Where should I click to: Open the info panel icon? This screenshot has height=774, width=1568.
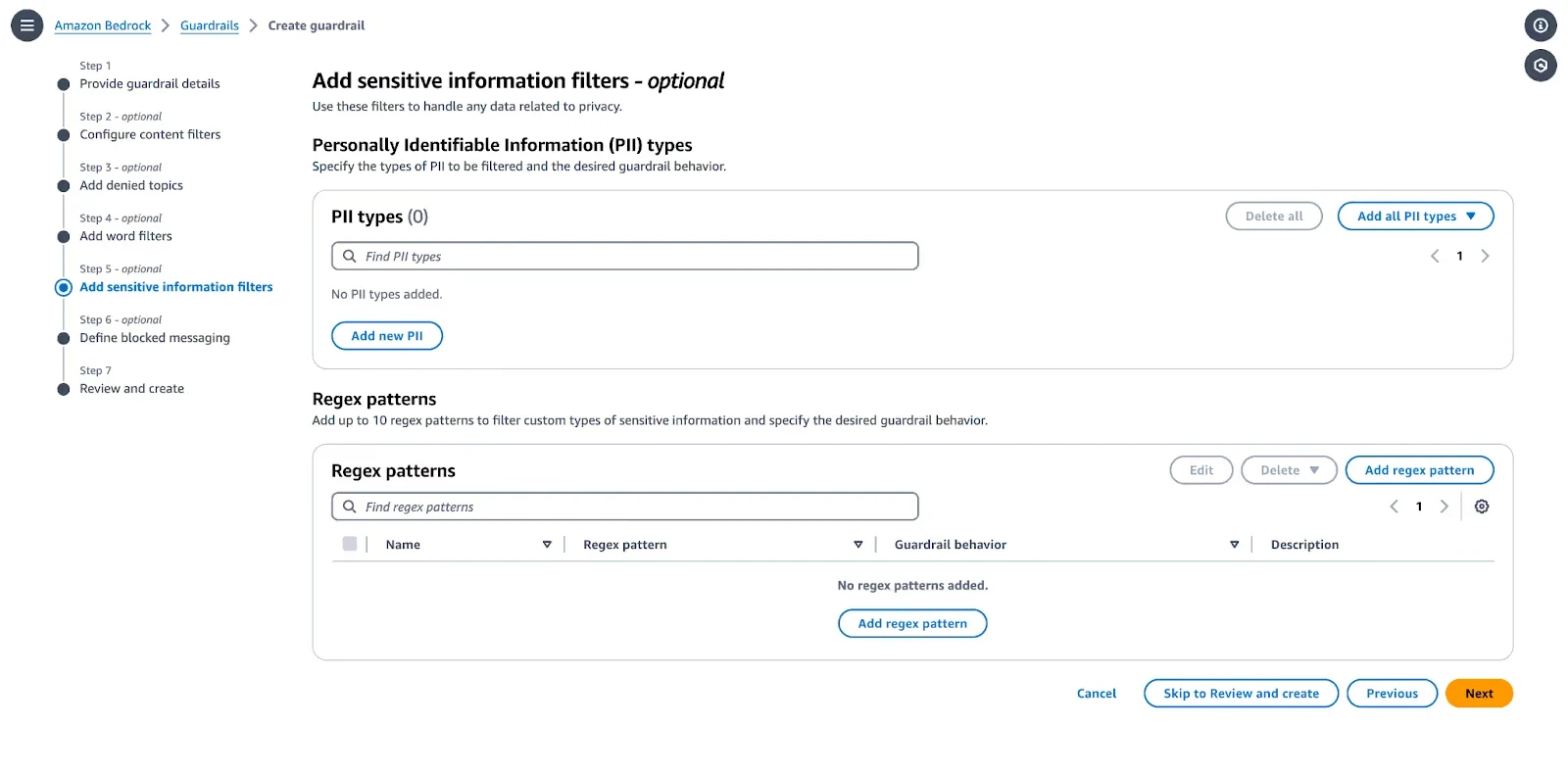point(1541,25)
